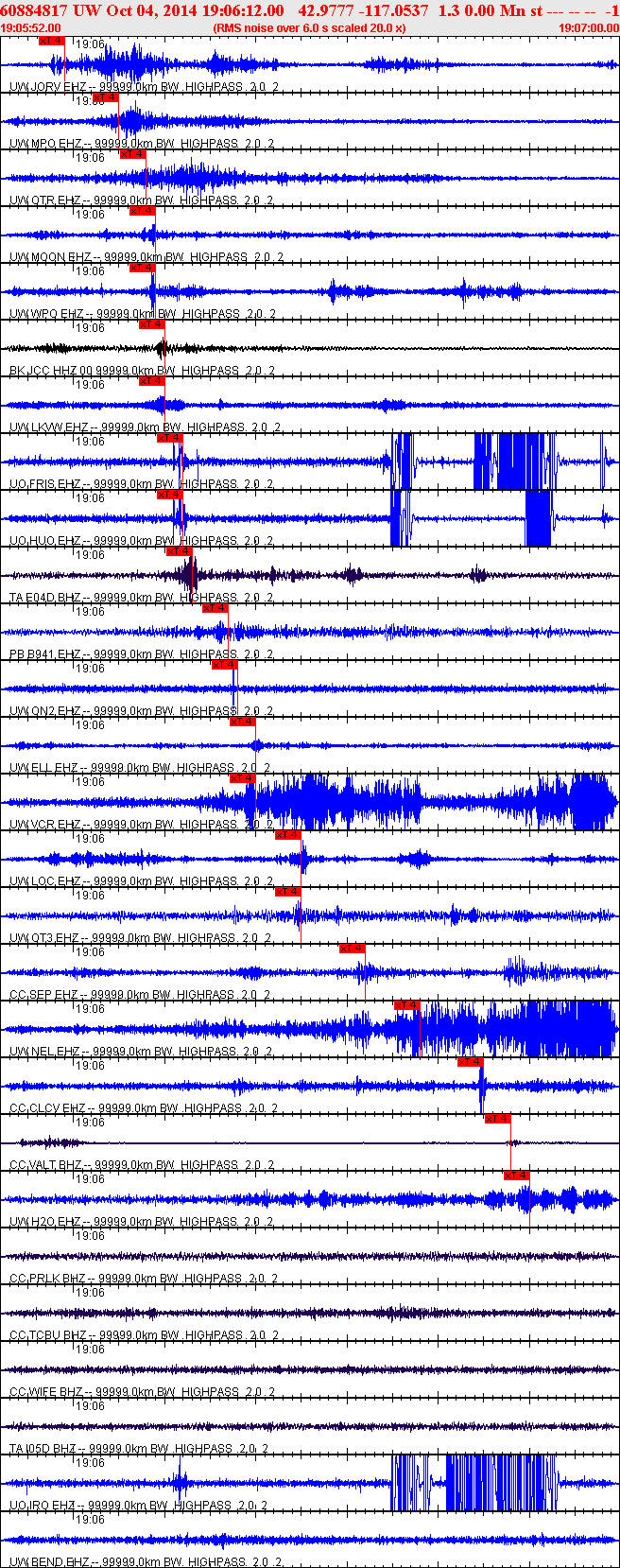Select the UO IRO EHZ station label
Image resolution: width=620 pixels, height=1568 pixels.
[139, 1506]
